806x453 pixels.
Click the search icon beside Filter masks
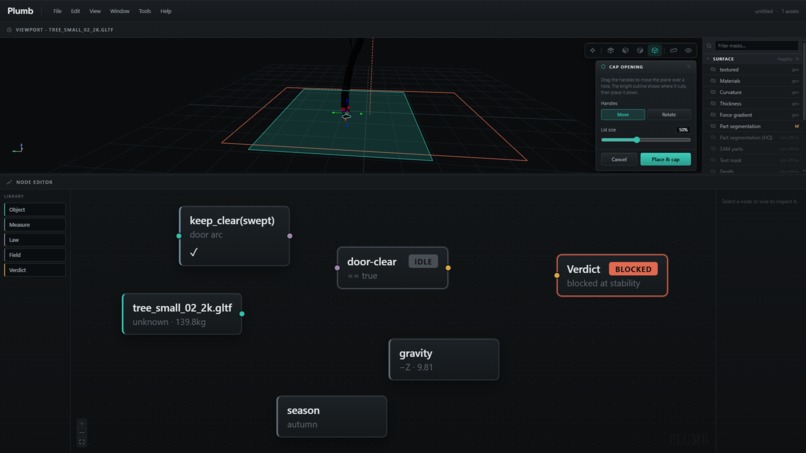(709, 46)
